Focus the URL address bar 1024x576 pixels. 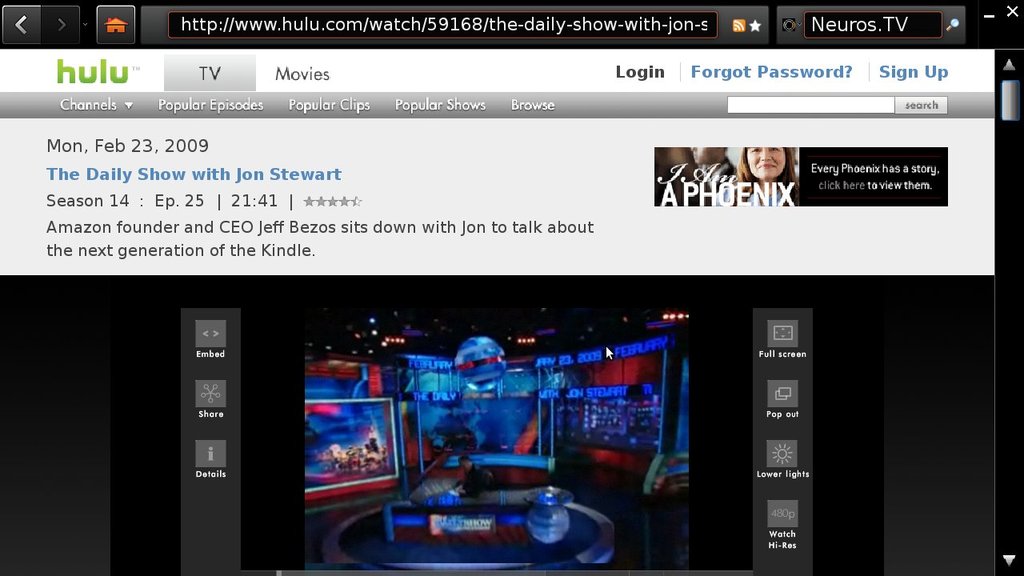pyautogui.click(x=443, y=25)
